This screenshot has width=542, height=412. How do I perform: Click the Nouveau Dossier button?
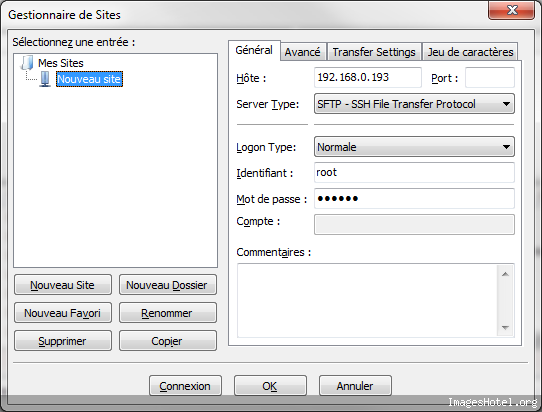coord(168,285)
